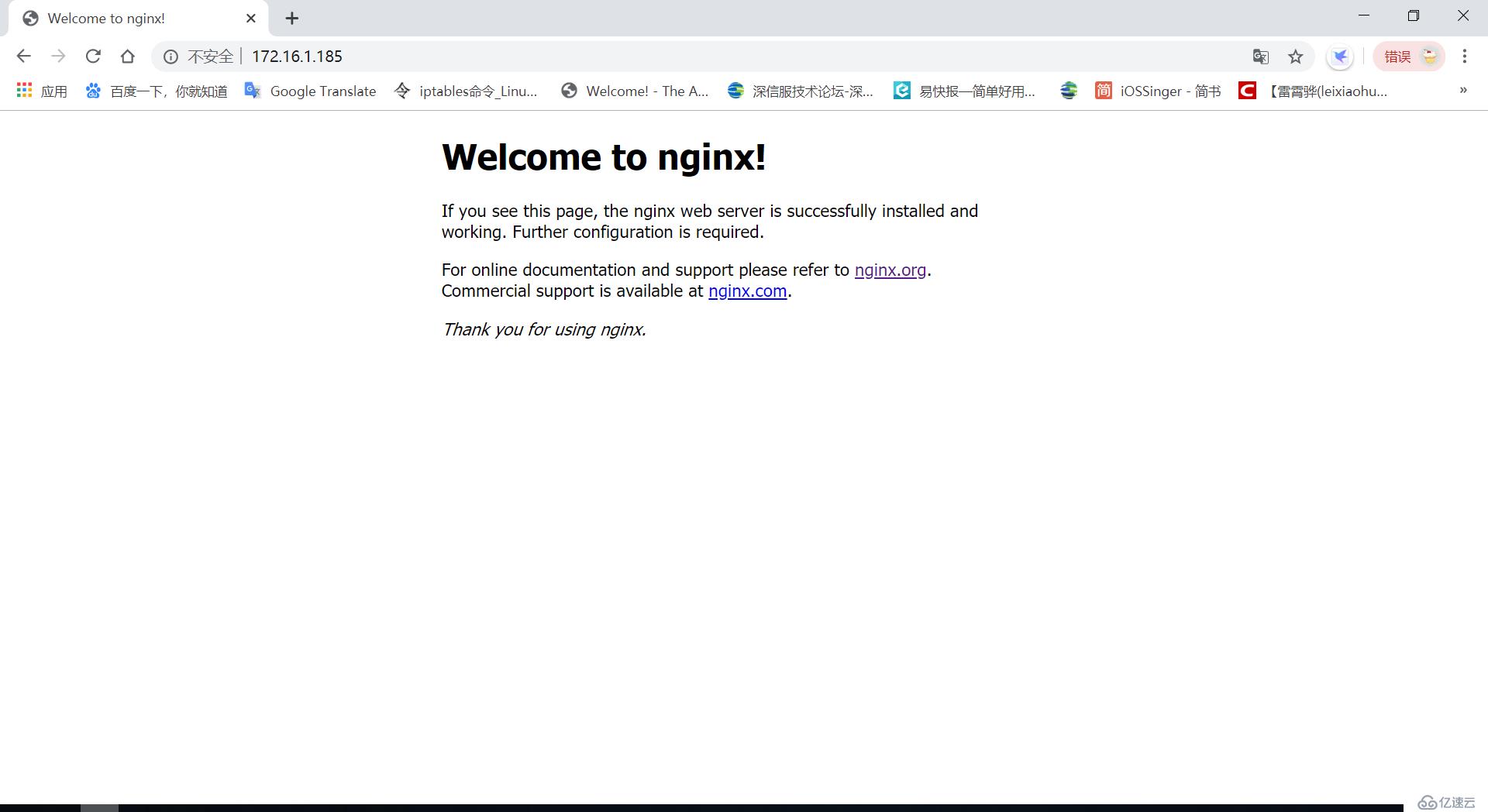Open the Google Translate bookmark
This screenshot has height=812, width=1488.
pyautogui.click(x=310, y=91)
